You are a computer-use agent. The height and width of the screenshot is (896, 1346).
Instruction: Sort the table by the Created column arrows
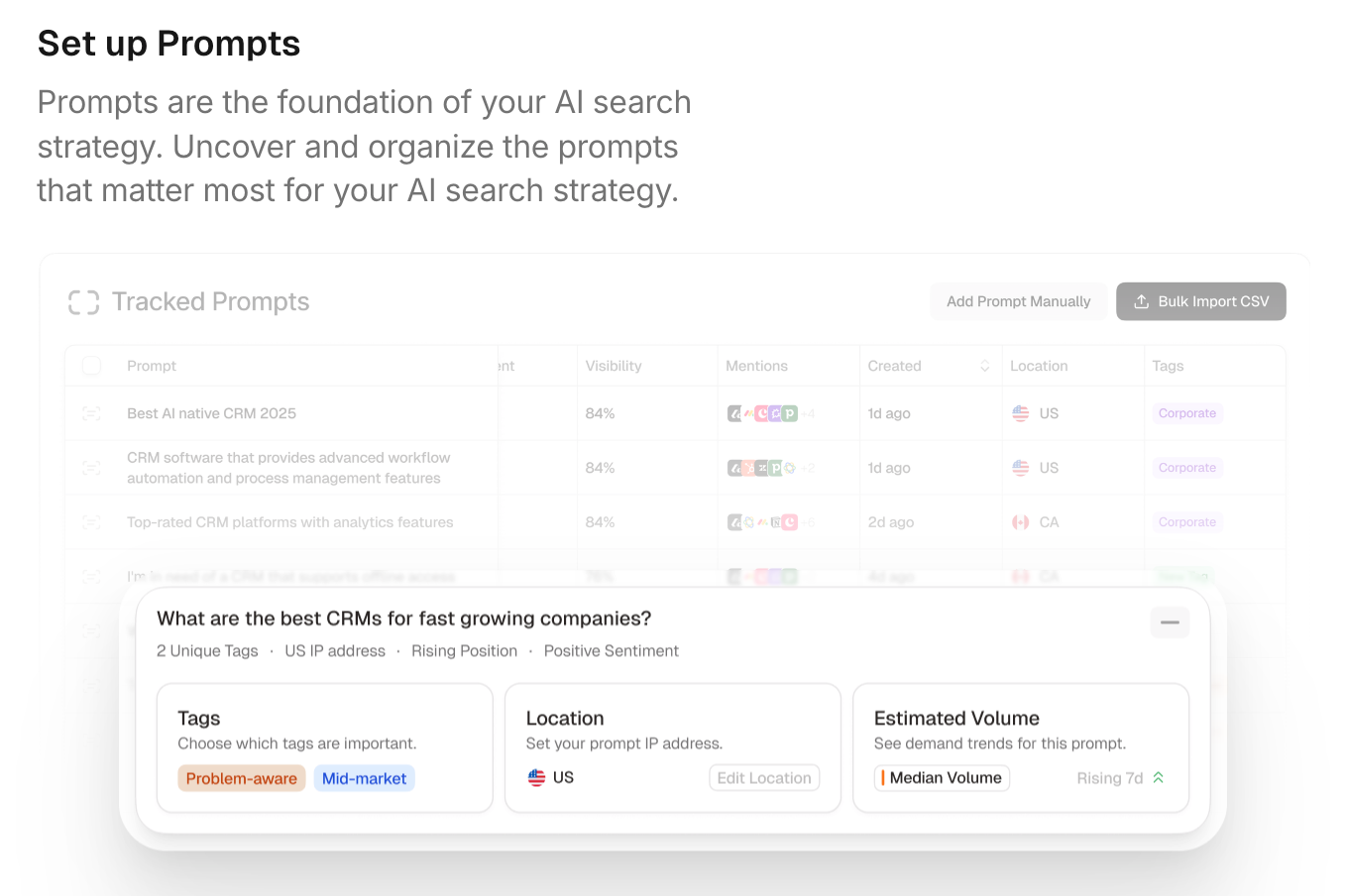[x=984, y=366]
